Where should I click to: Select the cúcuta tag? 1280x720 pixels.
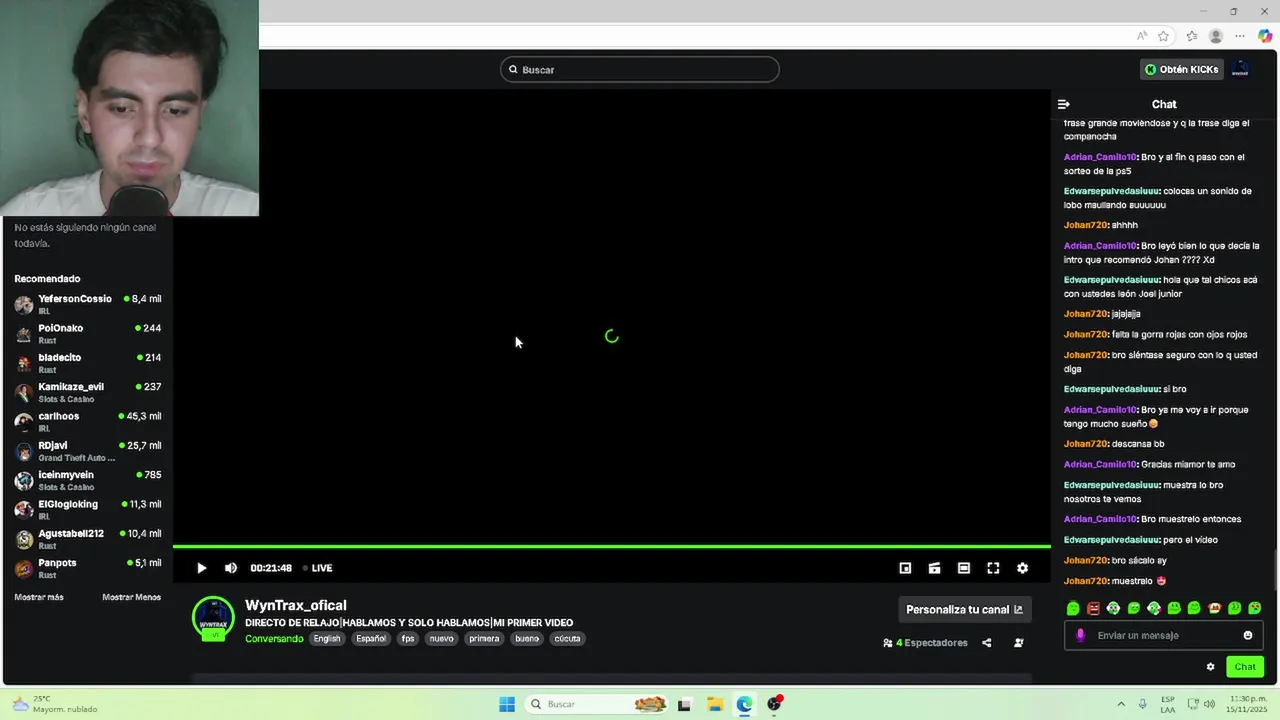[x=567, y=639]
